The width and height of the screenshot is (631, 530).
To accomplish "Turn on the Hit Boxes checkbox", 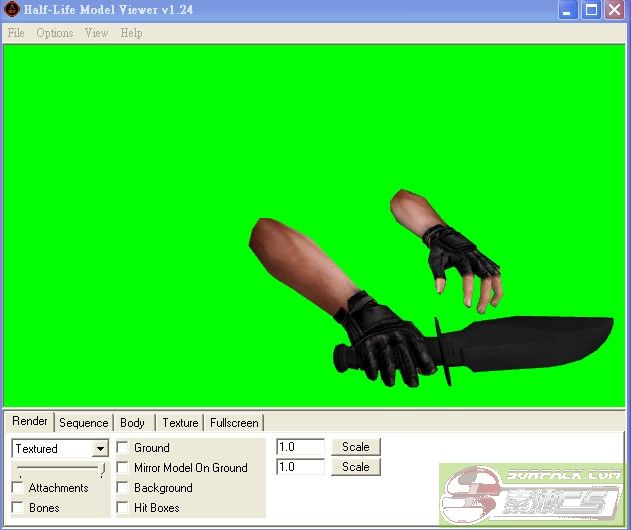I will click(123, 508).
